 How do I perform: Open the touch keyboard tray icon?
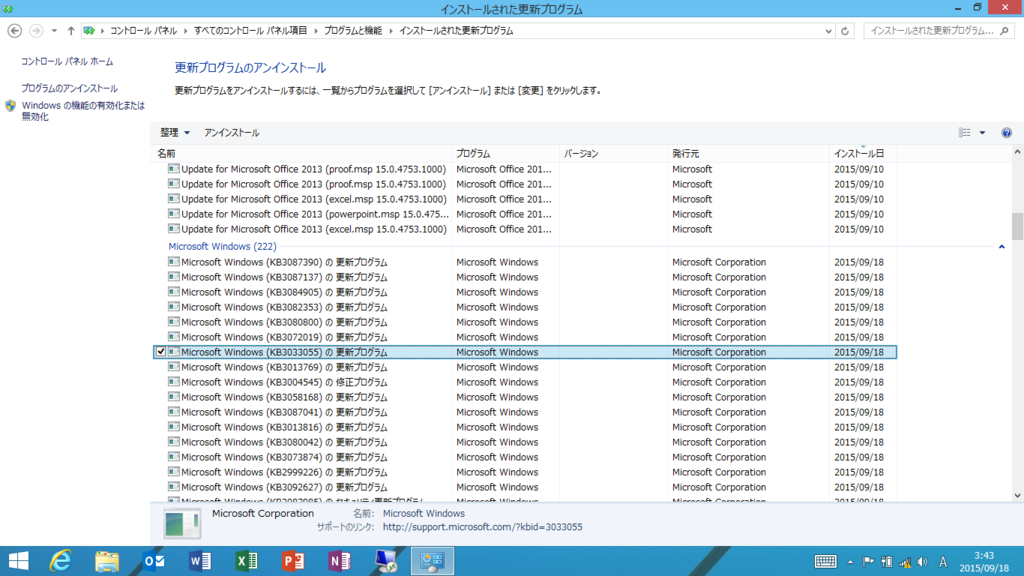click(825, 562)
